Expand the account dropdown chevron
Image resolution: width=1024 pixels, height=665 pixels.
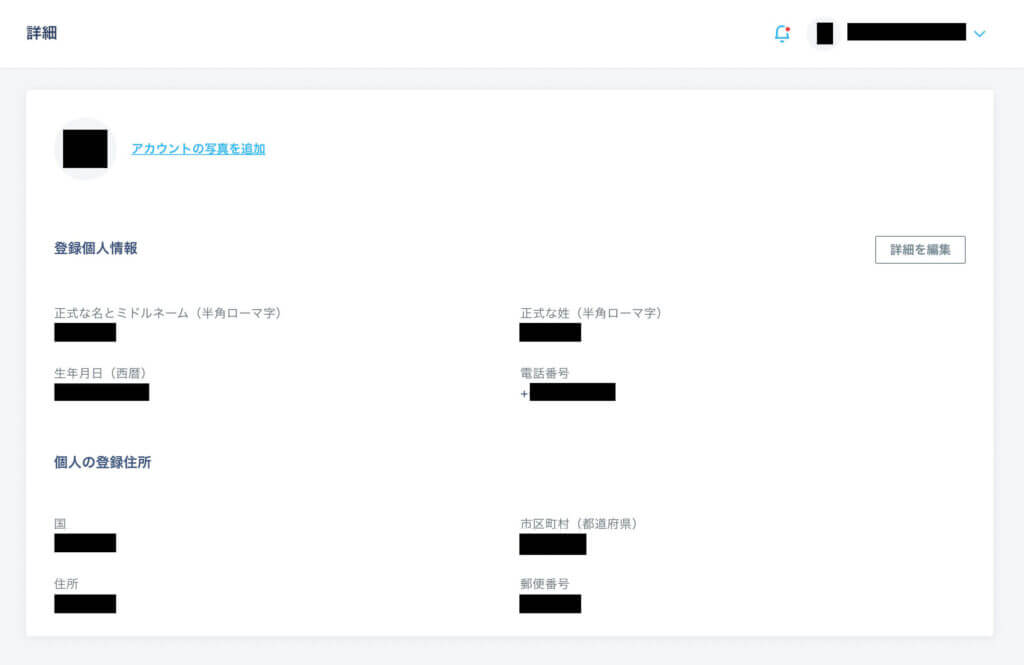(x=979, y=33)
